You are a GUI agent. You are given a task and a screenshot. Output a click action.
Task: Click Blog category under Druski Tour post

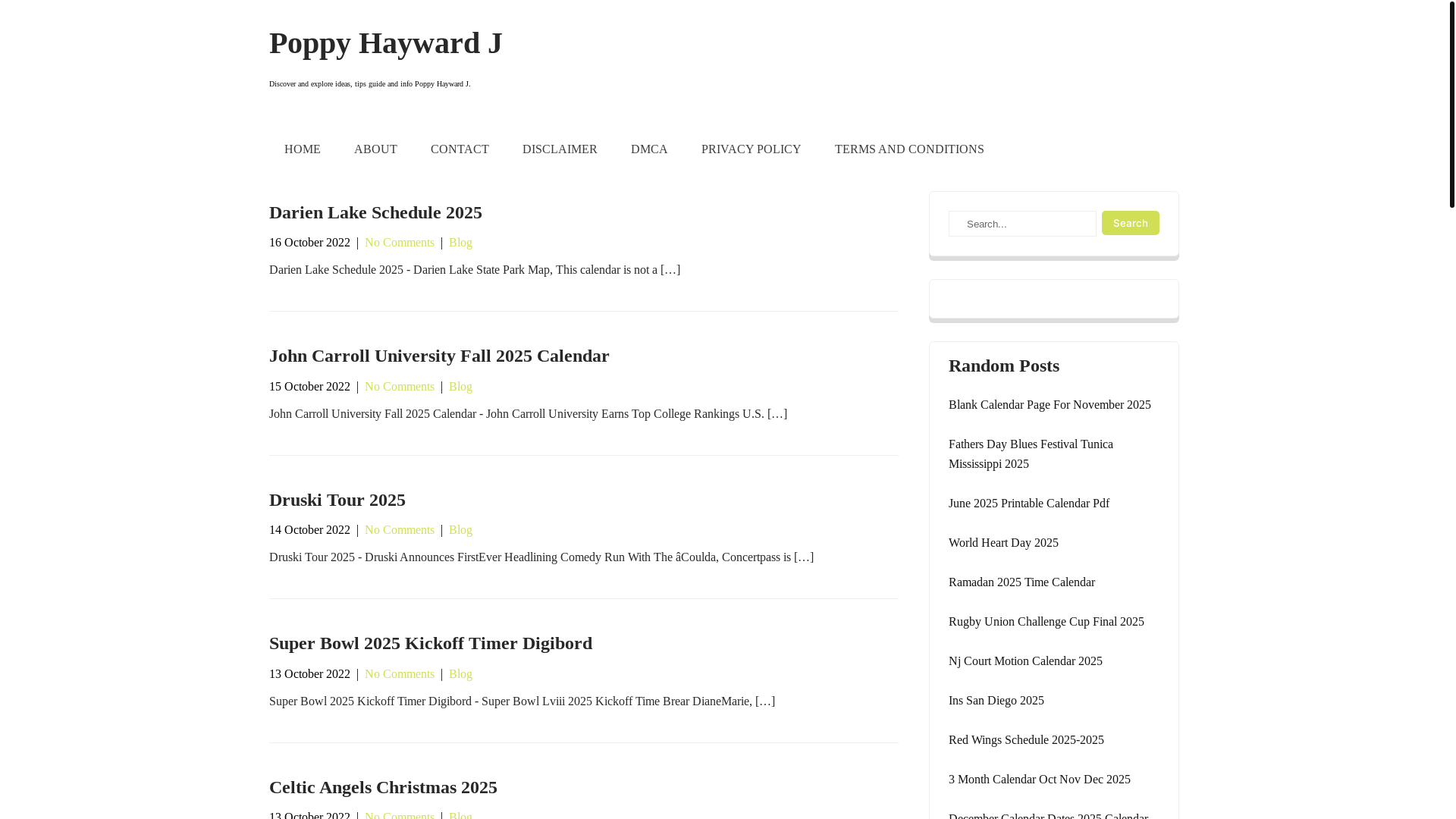point(460,530)
